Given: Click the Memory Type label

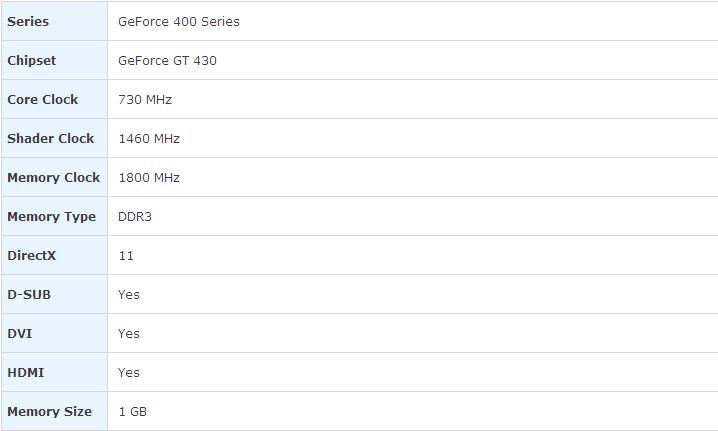Looking at the screenshot, I should [x=52, y=216].
